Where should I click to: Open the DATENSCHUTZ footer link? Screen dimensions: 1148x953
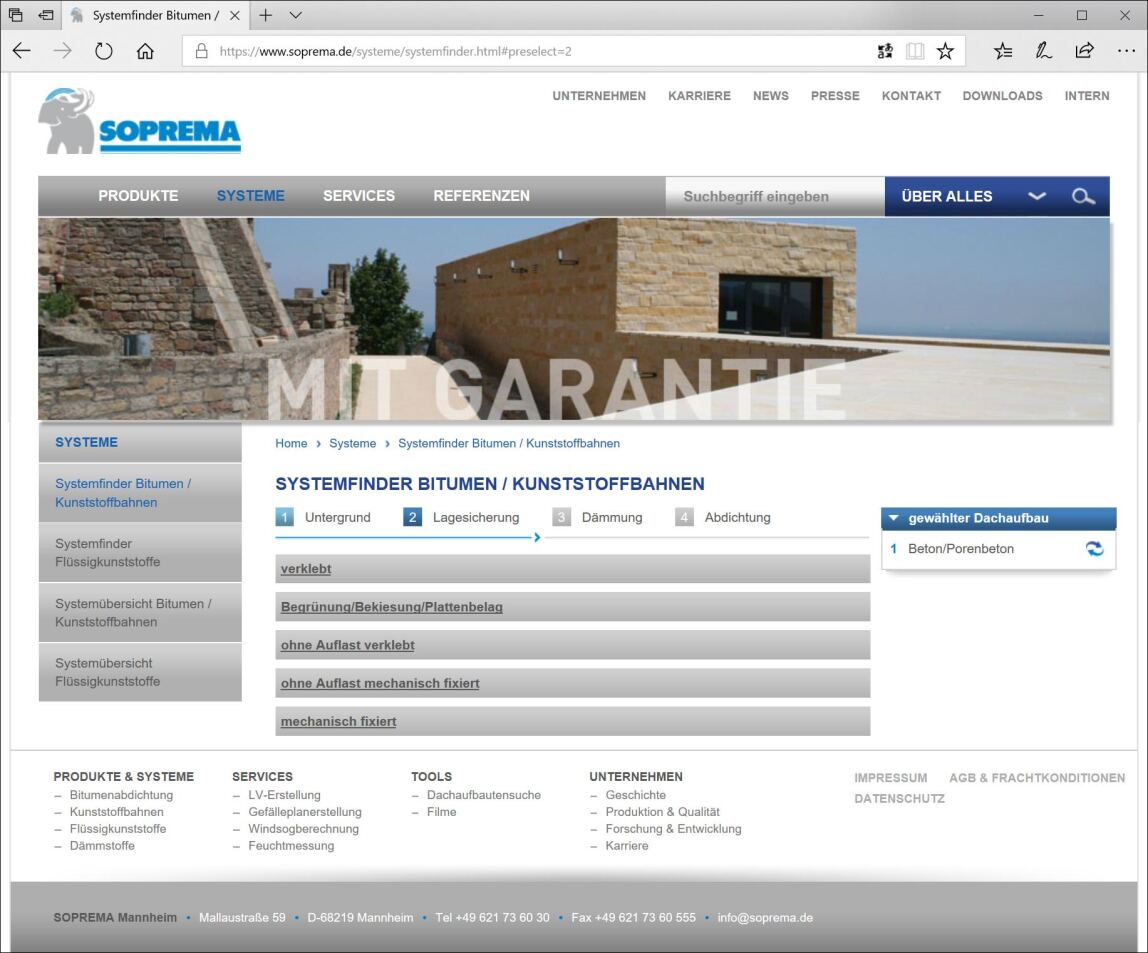[x=899, y=799]
